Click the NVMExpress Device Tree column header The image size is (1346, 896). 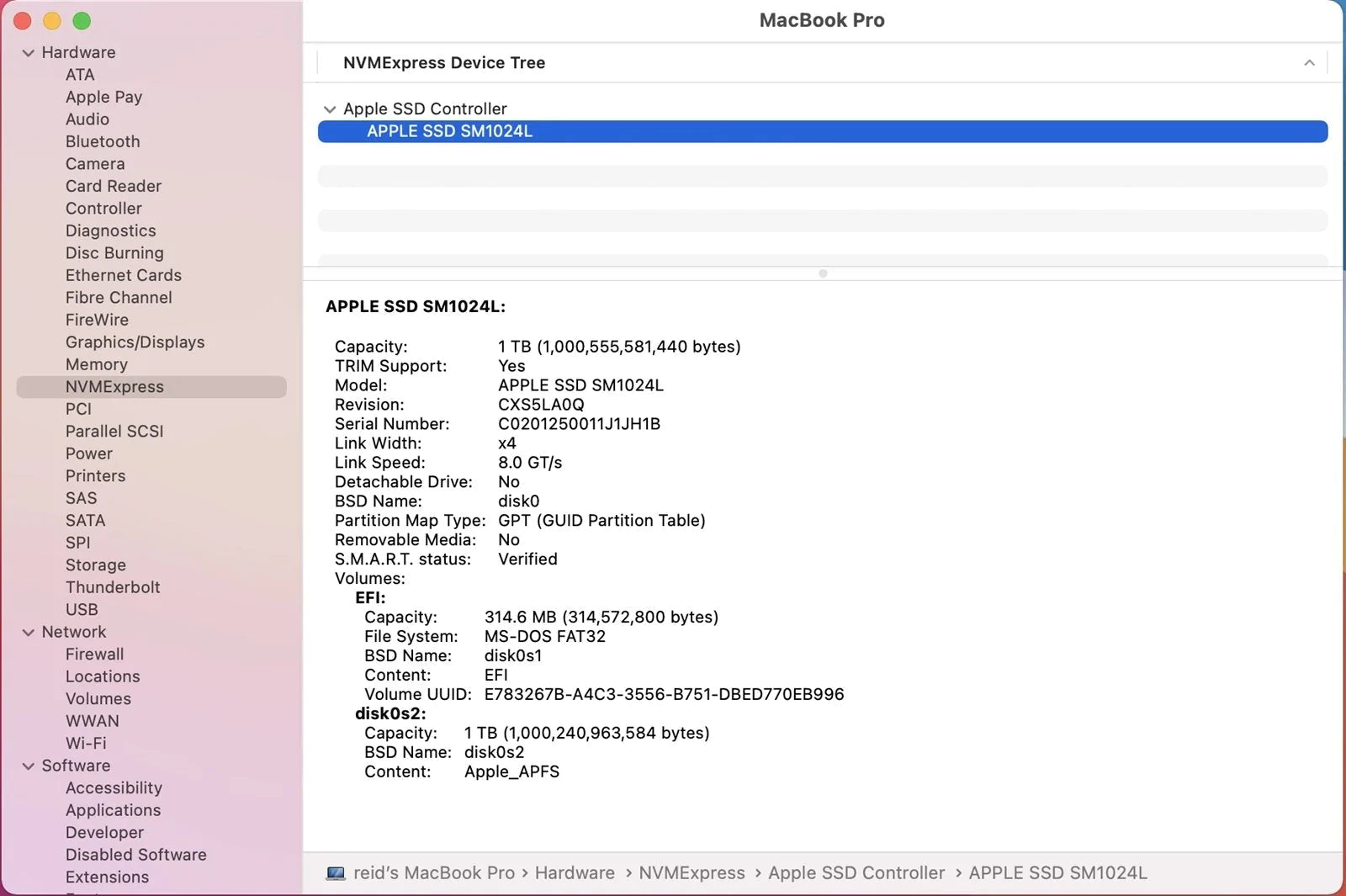coord(444,63)
